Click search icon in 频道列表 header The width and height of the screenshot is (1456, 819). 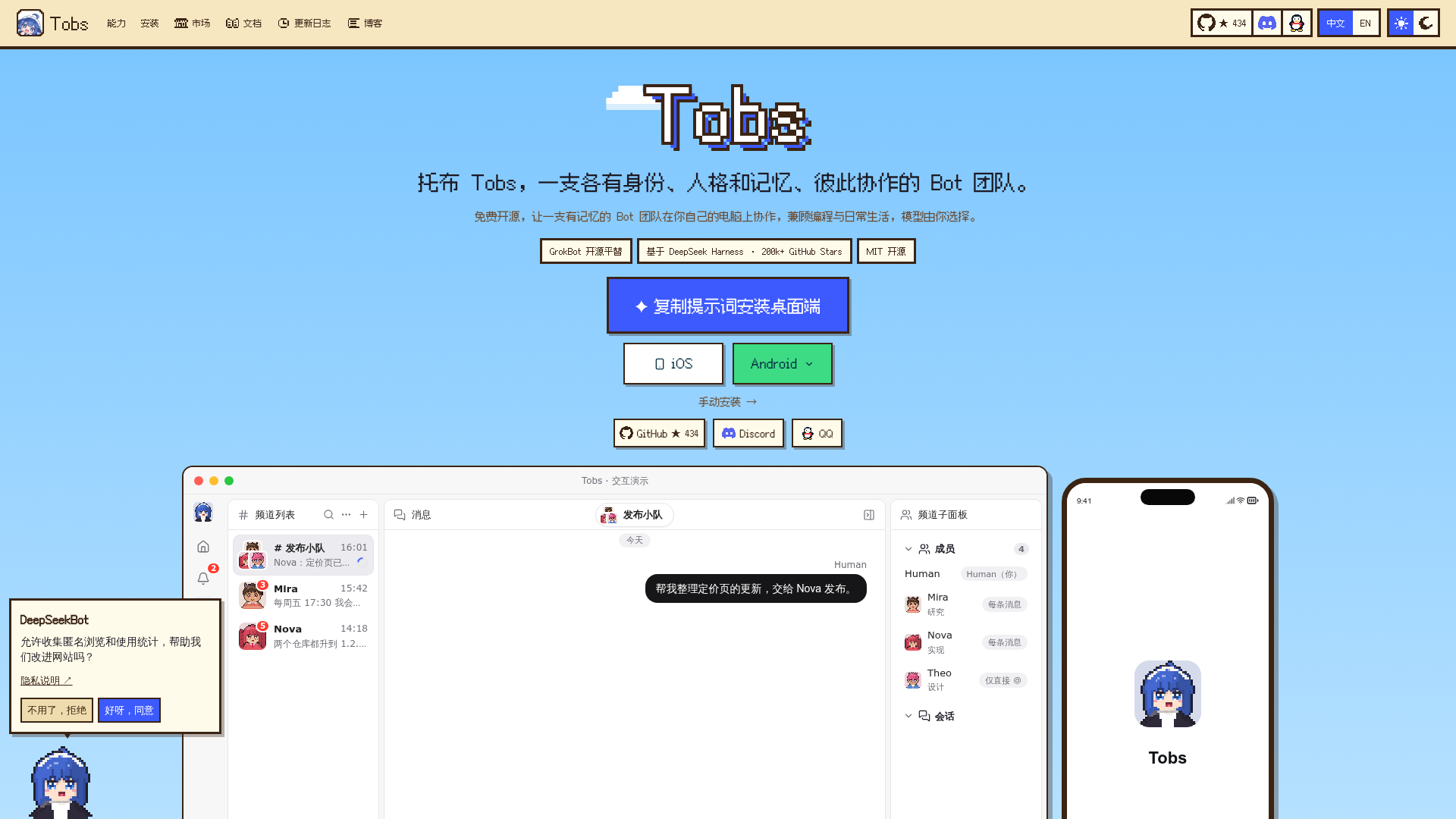[328, 514]
